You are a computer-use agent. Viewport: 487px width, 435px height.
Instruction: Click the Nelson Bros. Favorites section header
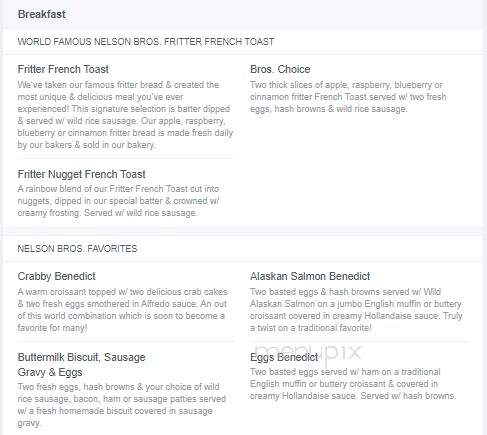tap(77, 249)
